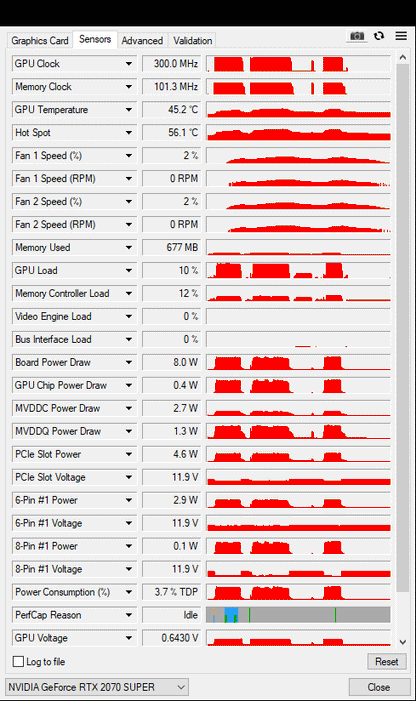Click the Memory Controller Load 12 % value
Viewport: 416px width, 701px height.
pyautogui.click(x=172, y=294)
